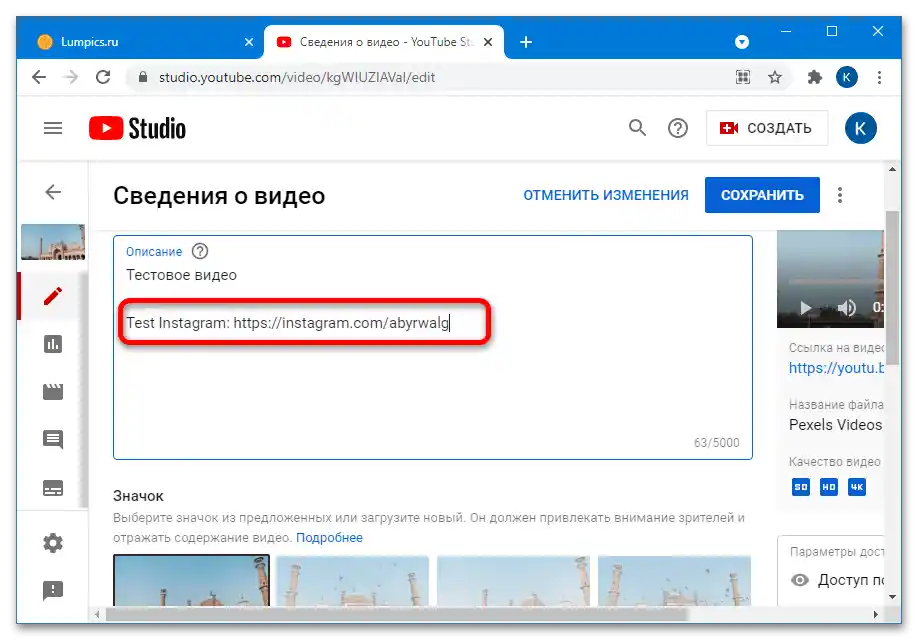This screenshot has height=640, width=918.
Task: Click the help icon next to Описание
Action: pos(200,251)
